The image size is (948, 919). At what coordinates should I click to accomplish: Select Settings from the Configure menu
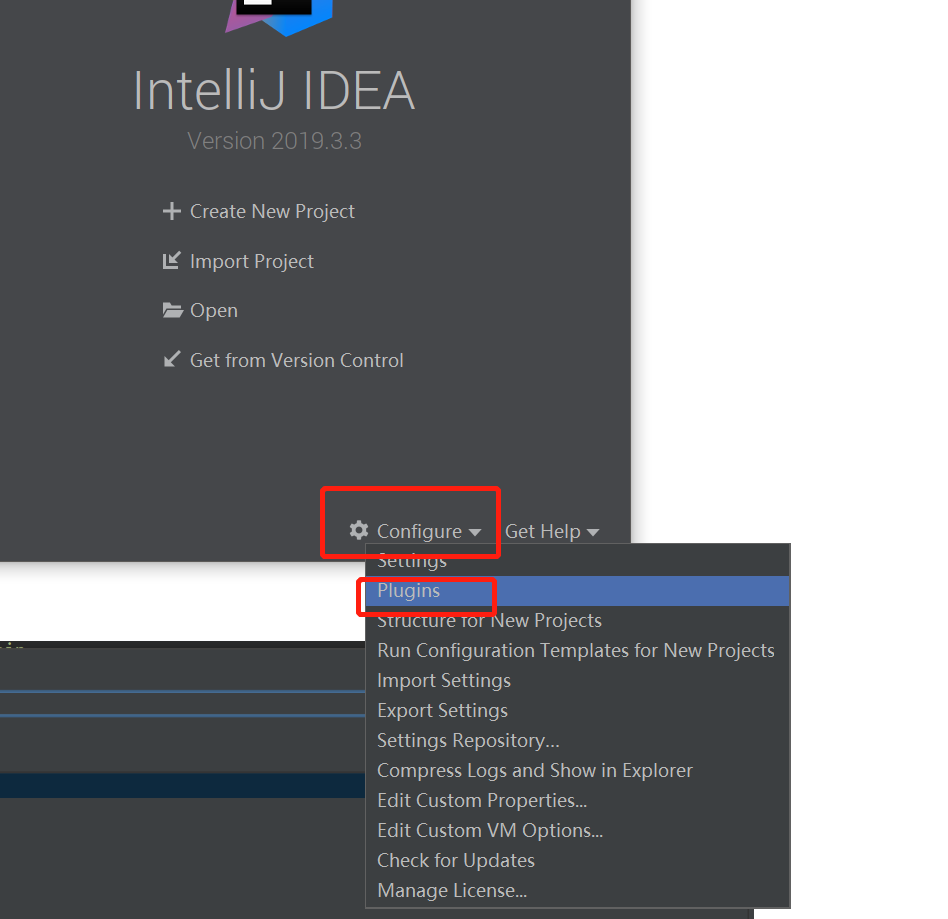577,560
